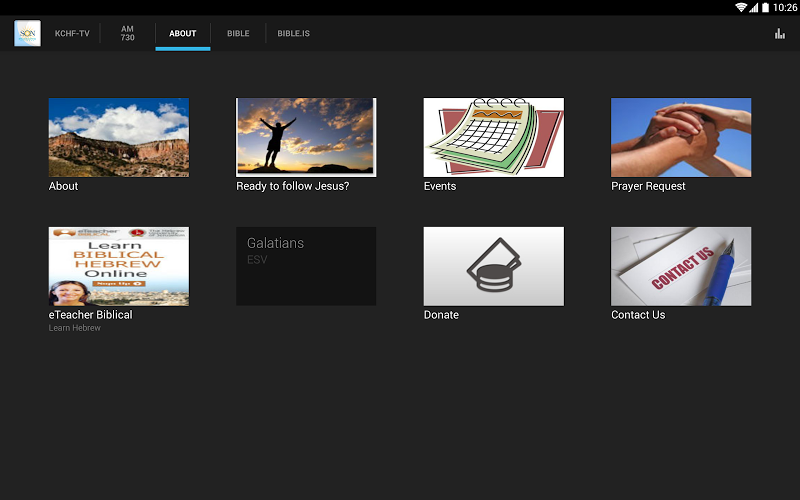800x500 pixels.
Task: Tap the 10:26 clock in status bar
Action: tap(785, 7)
